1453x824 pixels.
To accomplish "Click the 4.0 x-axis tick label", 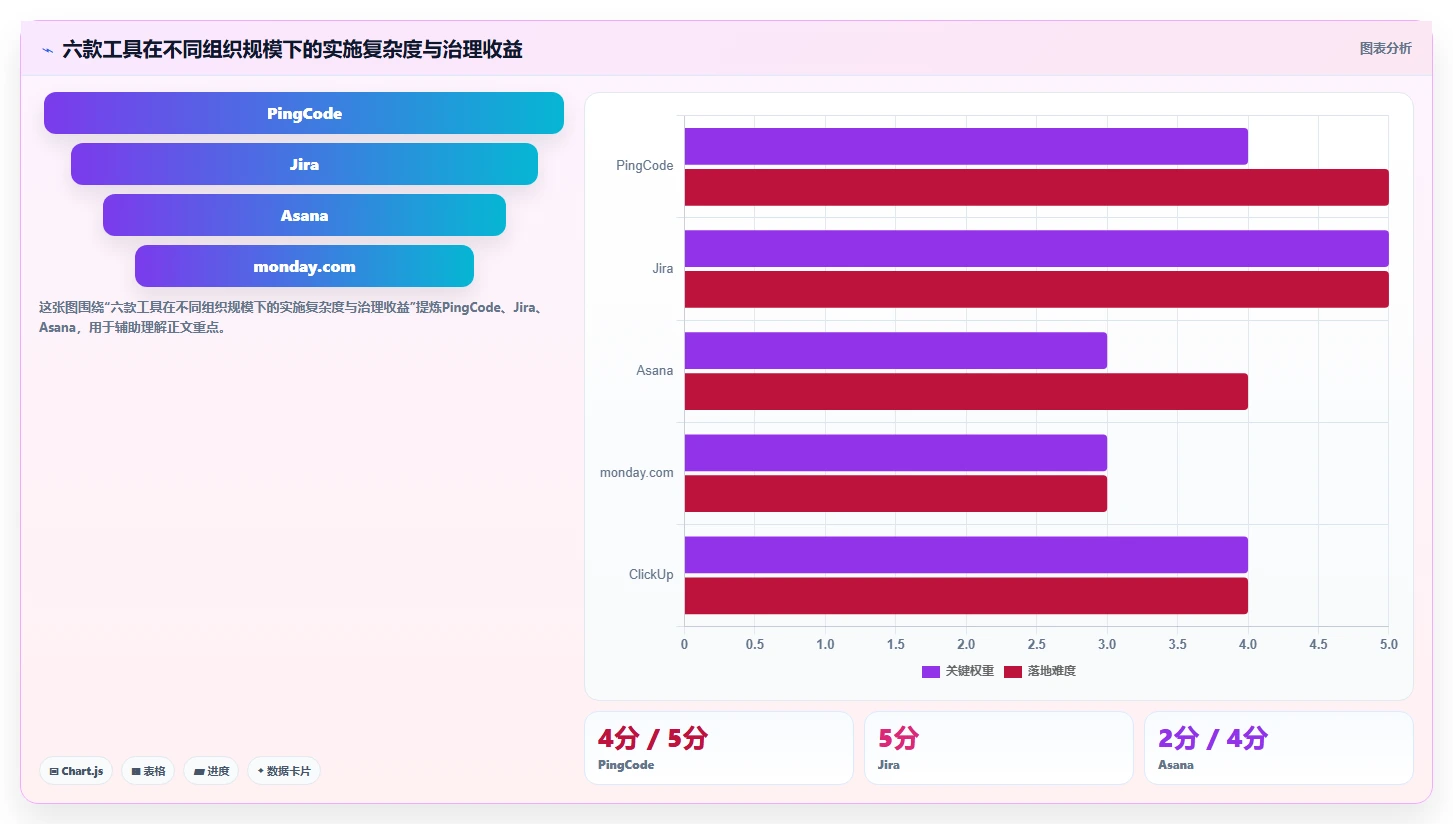I will pos(1247,644).
